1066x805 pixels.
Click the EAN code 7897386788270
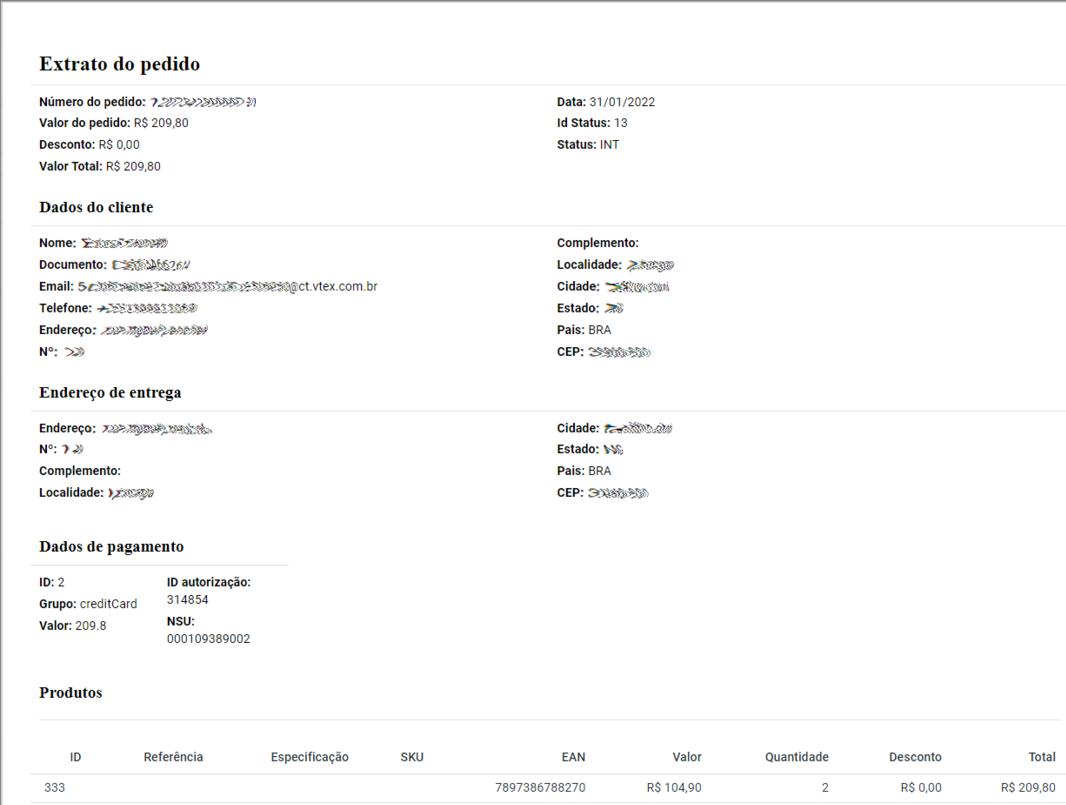(x=540, y=788)
